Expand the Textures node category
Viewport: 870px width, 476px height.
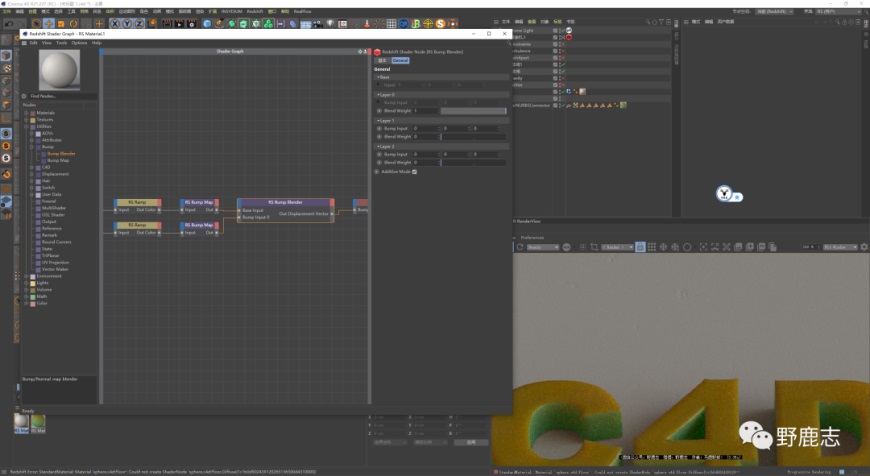(26, 119)
